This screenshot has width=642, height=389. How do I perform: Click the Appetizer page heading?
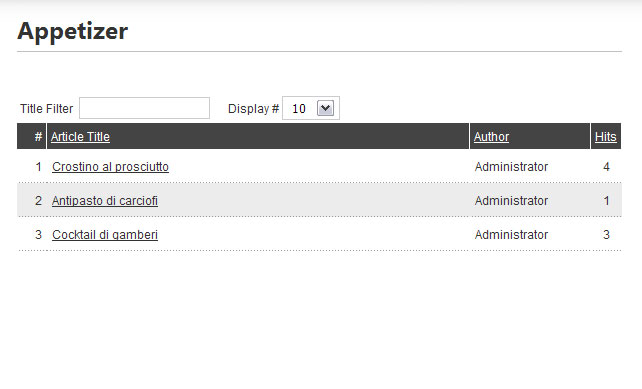click(x=73, y=31)
